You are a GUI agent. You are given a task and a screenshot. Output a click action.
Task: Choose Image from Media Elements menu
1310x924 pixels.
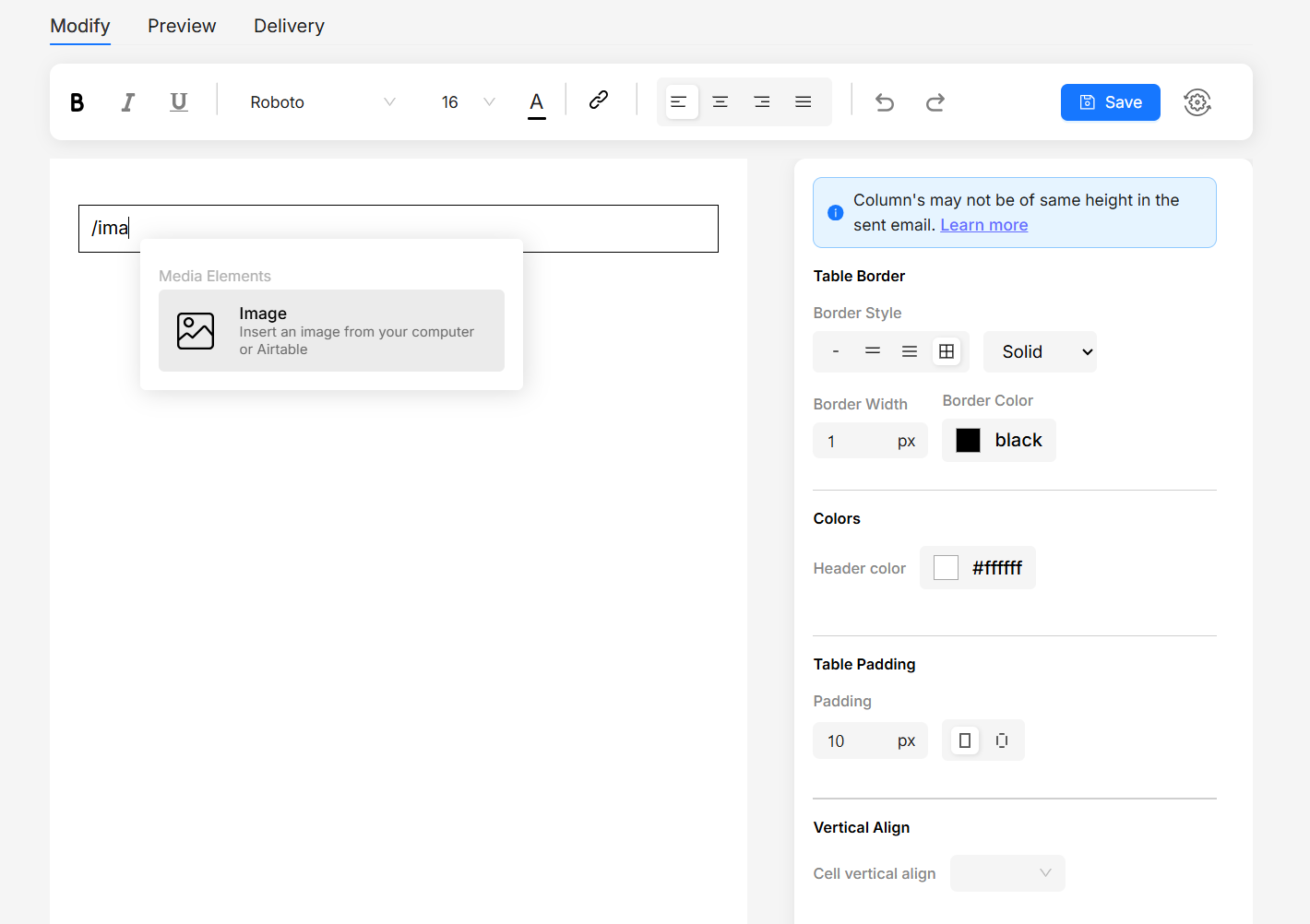click(x=331, y=331)
